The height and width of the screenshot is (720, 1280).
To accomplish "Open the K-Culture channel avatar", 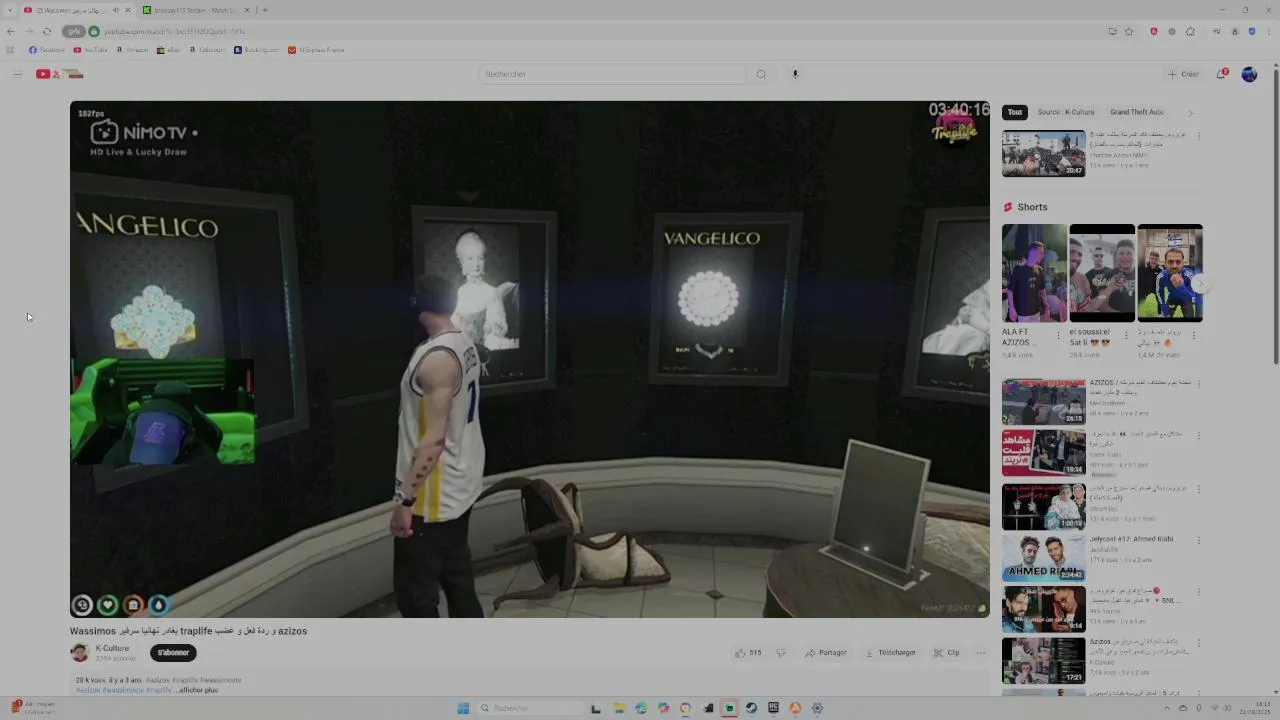I will point(79,653).
